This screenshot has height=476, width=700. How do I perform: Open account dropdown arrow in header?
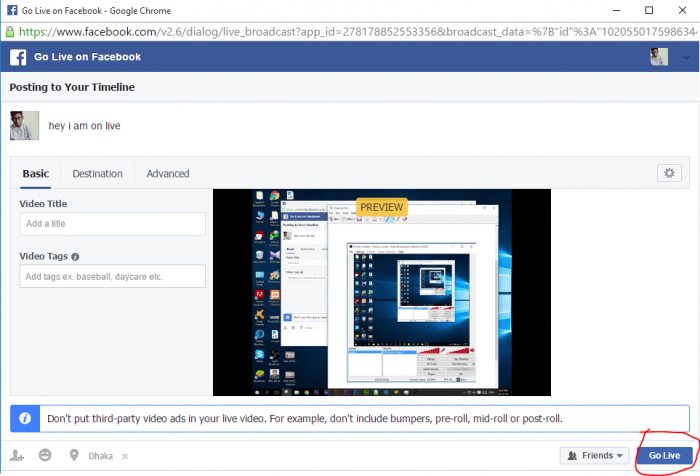point(686,58)
